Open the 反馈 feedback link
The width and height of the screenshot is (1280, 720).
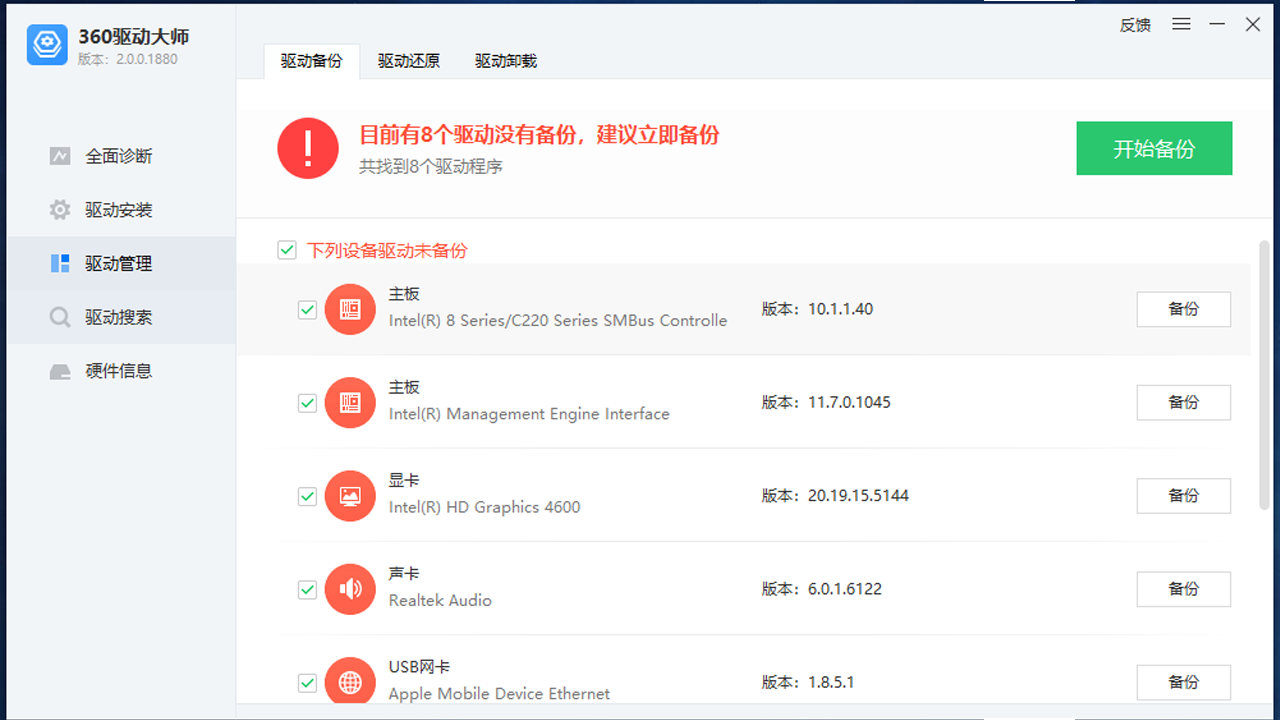pos(1135,25)
